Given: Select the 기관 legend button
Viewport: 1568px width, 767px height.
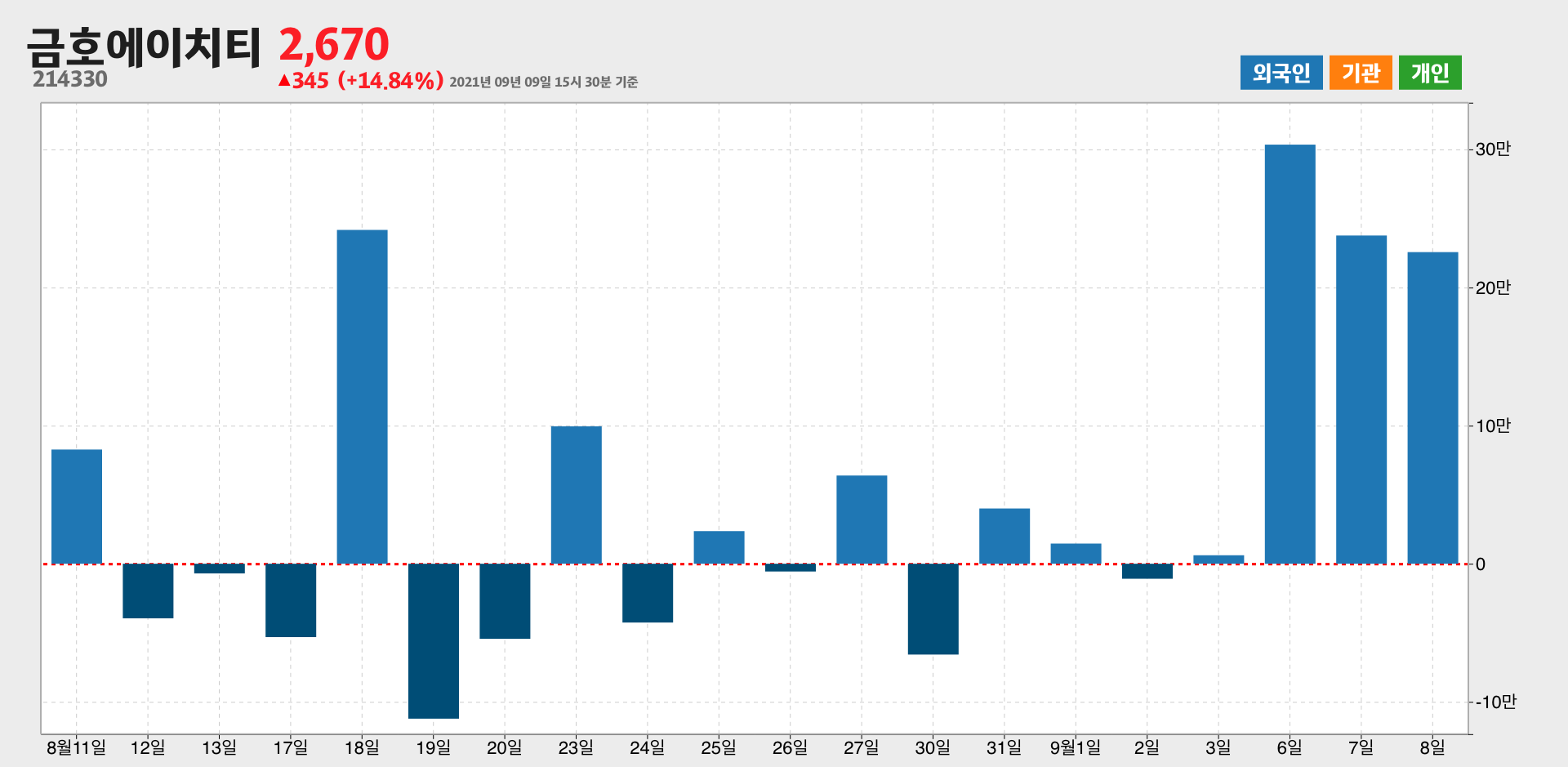Looking at the screenshot, I should pyautogui.click(x=1361, y=73).
